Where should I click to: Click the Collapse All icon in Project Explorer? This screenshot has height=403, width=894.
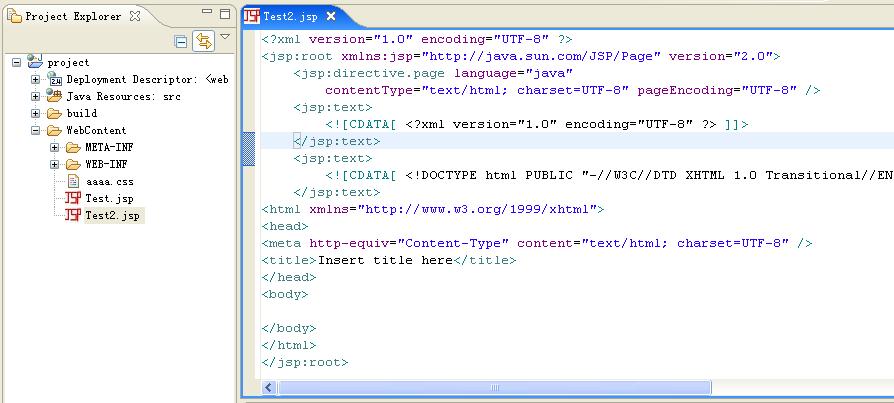point(181,42)
